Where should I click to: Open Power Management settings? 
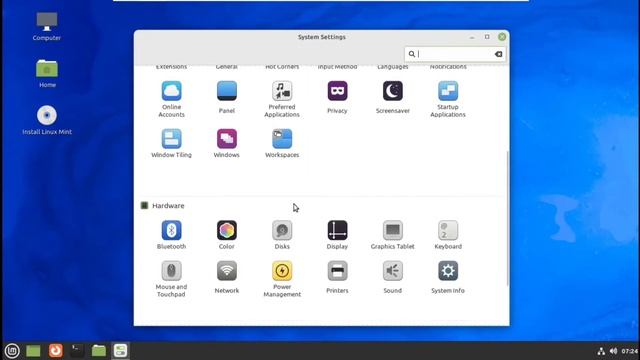[282, 279]
